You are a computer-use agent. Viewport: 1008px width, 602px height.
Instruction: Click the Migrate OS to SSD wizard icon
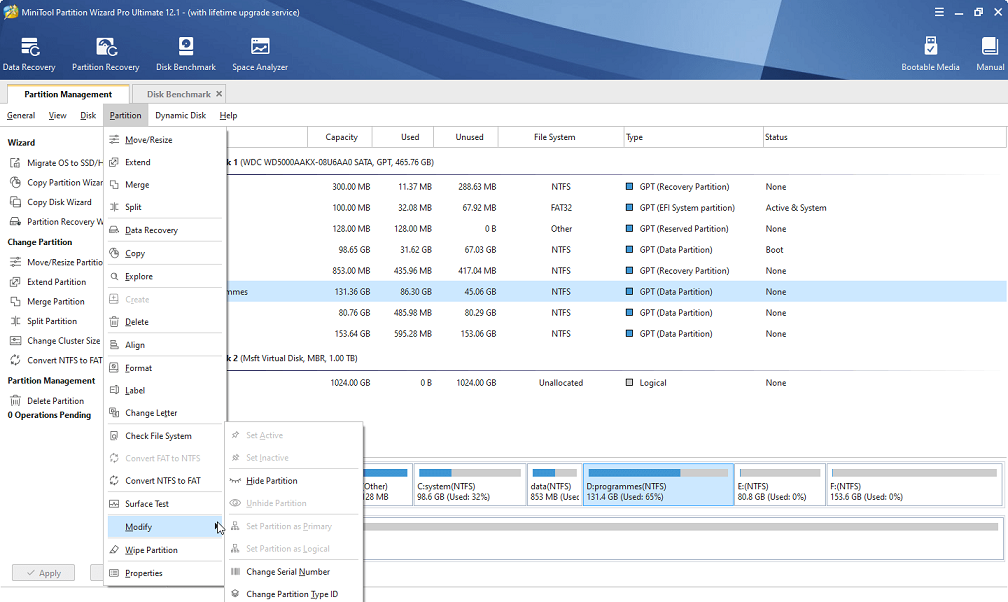15,163
